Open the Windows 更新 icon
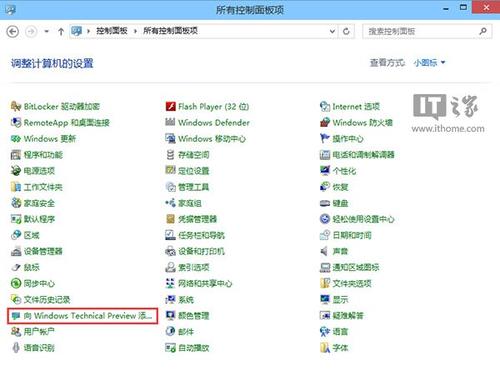 [16, 138]
